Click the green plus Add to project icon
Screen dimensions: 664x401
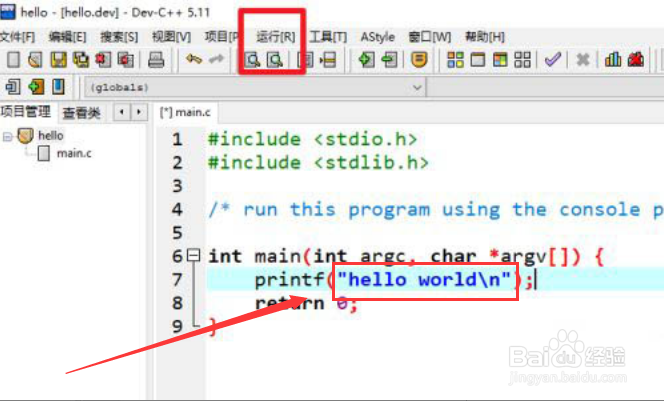pos(367,60)
